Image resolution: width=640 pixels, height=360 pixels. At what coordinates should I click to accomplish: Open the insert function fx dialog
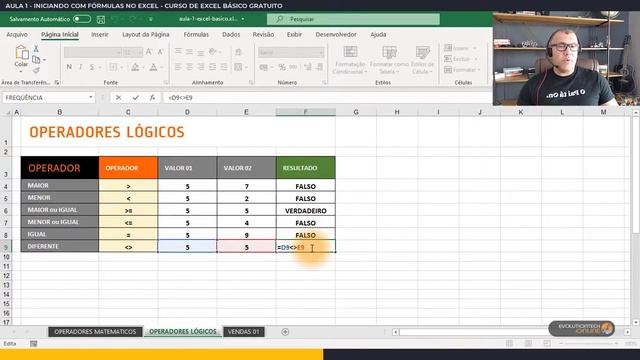click(x=152, y=98)
